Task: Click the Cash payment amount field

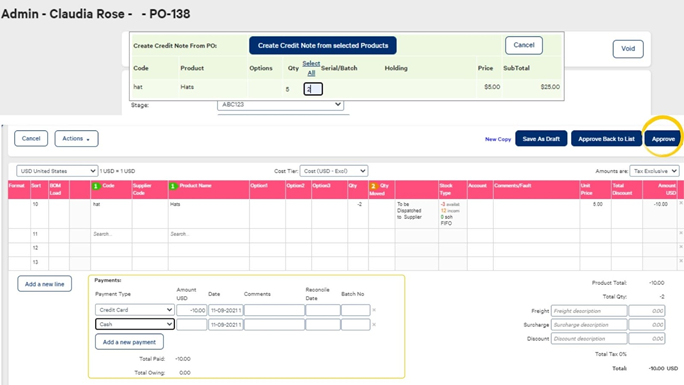Action: 192,324
